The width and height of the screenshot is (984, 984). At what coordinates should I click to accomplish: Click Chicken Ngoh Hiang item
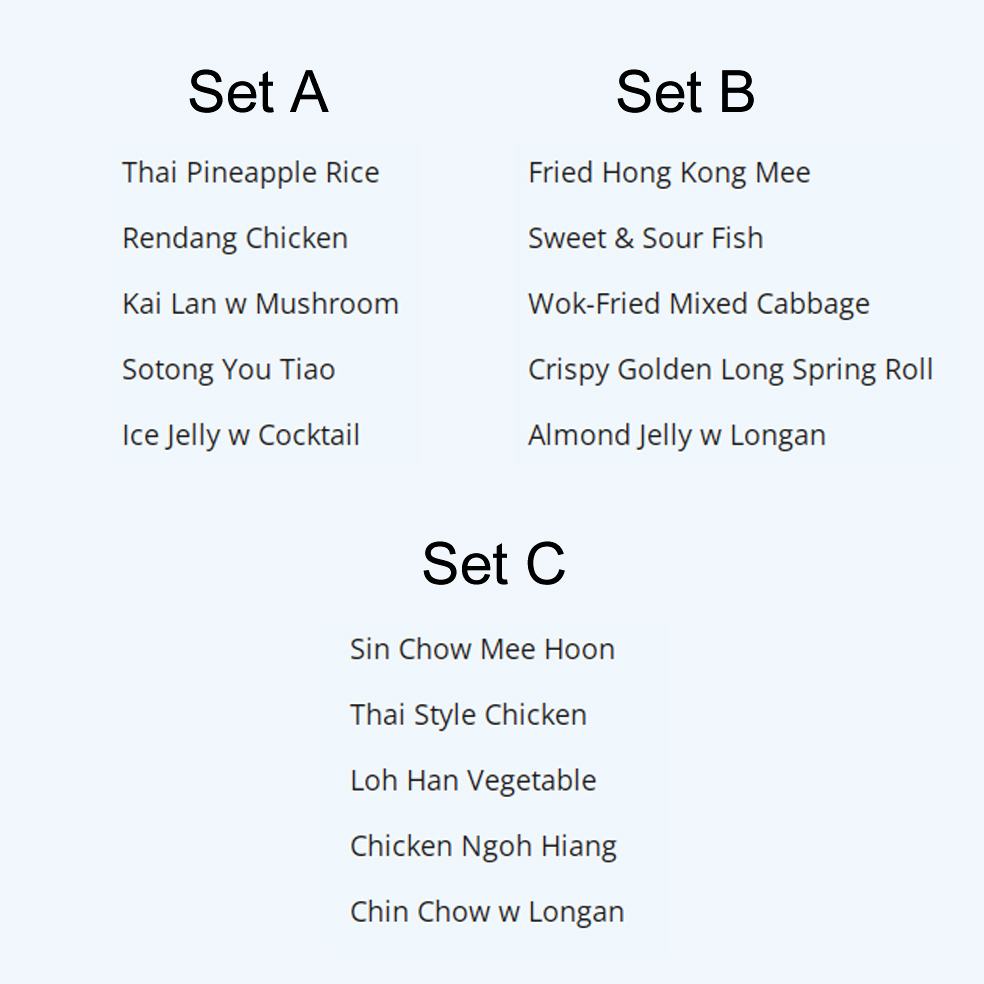tap(483, 846)
